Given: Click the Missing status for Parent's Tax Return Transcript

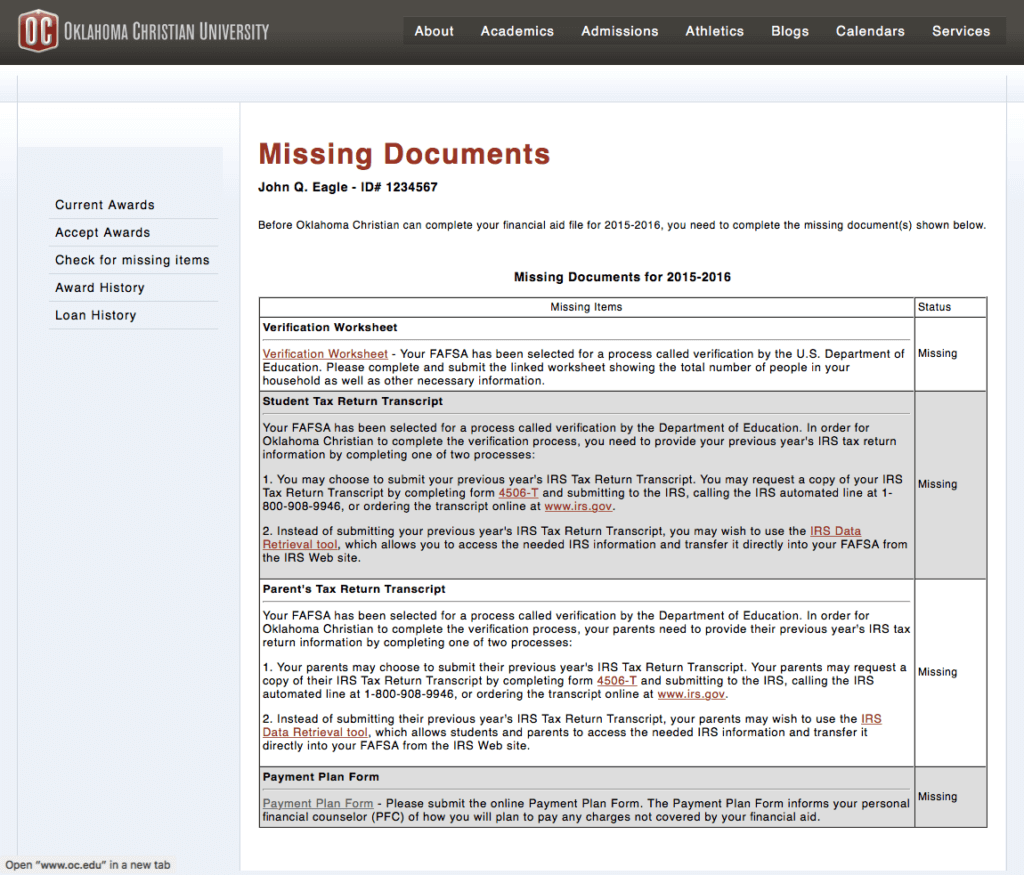Looking at the screenshot, I should tap(937, 672).
